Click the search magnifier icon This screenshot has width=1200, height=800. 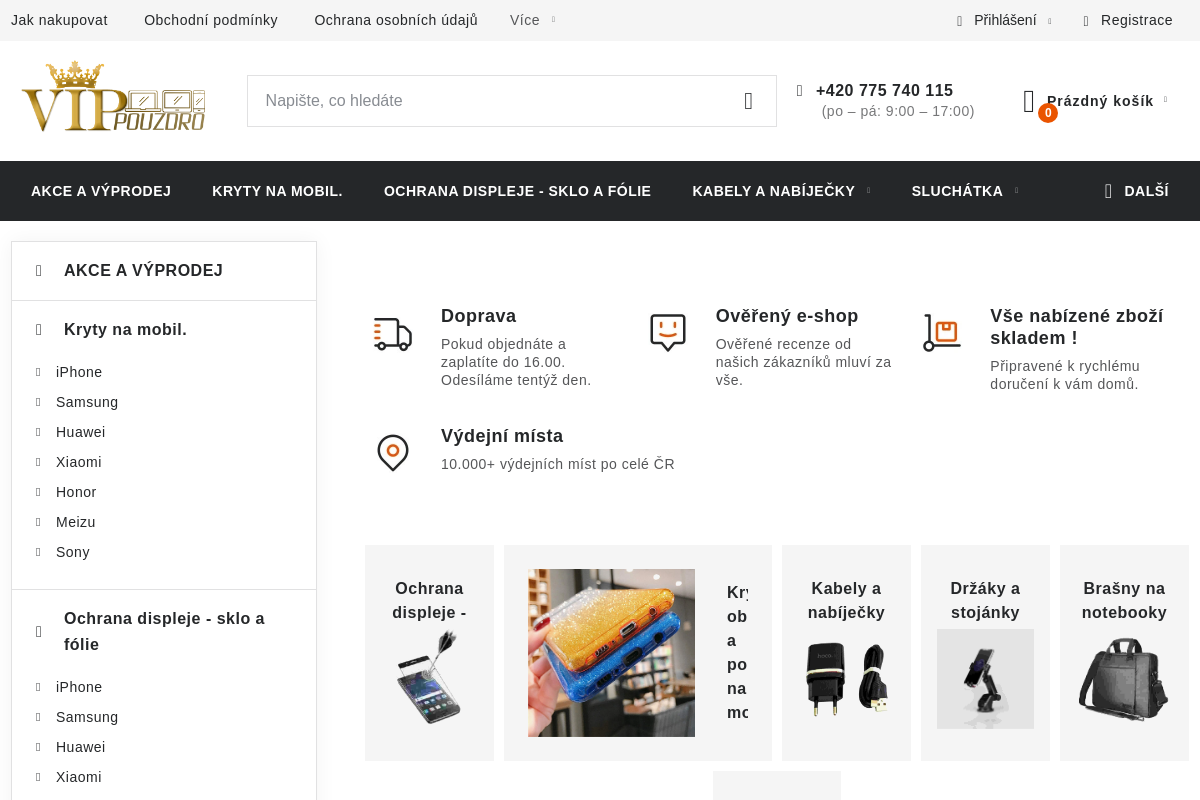tap(748, 101)
